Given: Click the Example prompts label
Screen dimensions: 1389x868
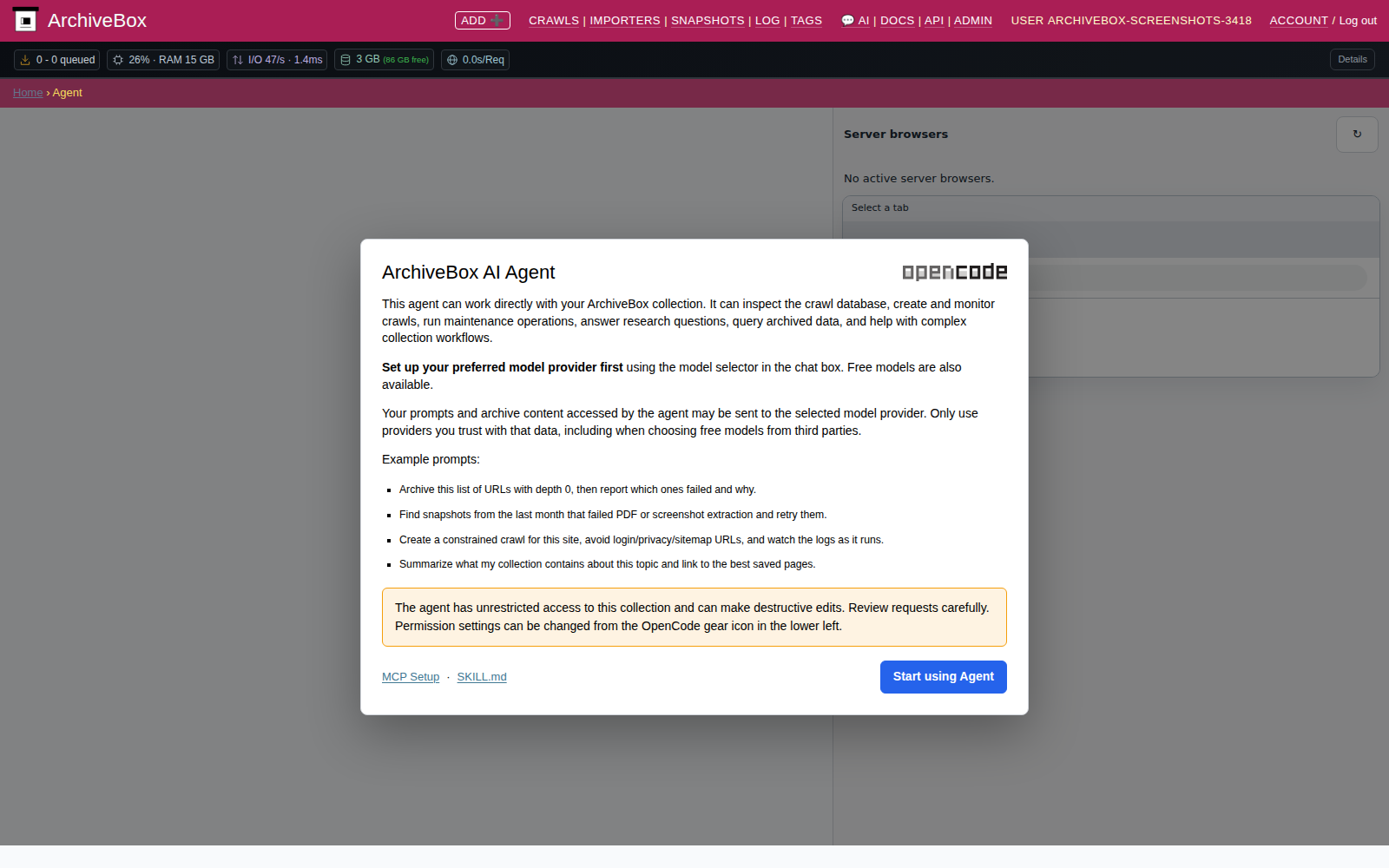Looking at the screenshot, I should click(431, 459).
